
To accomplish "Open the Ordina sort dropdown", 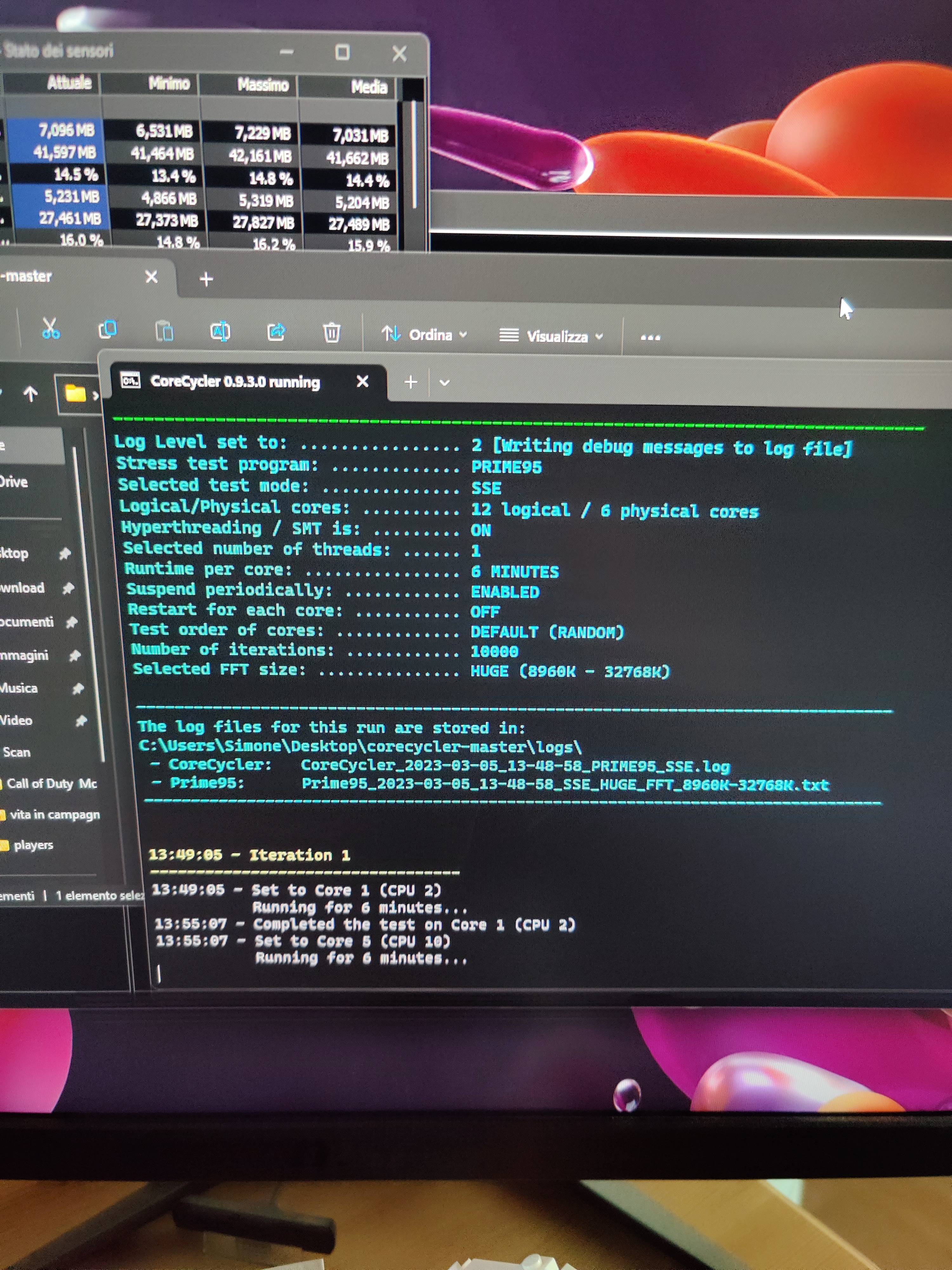I will pyautogui.click(x=425, y=334).
